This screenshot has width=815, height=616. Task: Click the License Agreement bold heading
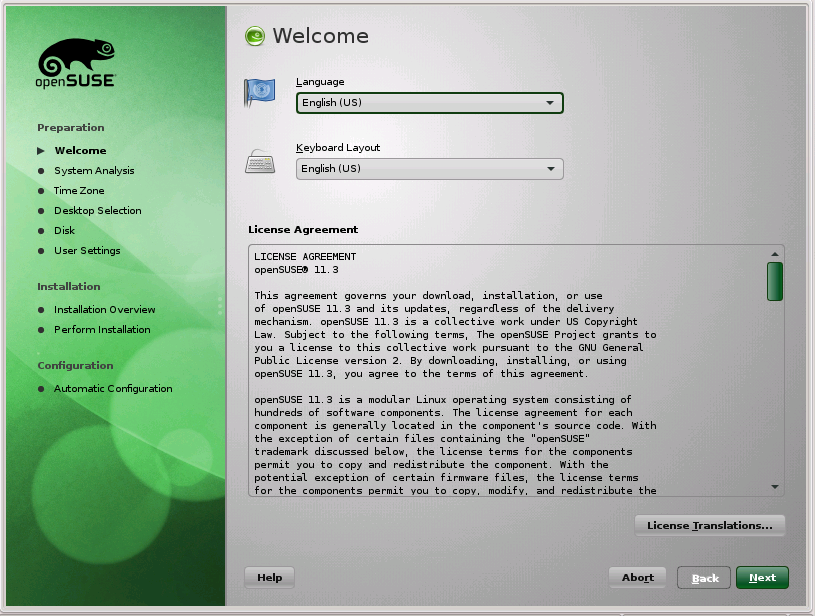point(303,230)
